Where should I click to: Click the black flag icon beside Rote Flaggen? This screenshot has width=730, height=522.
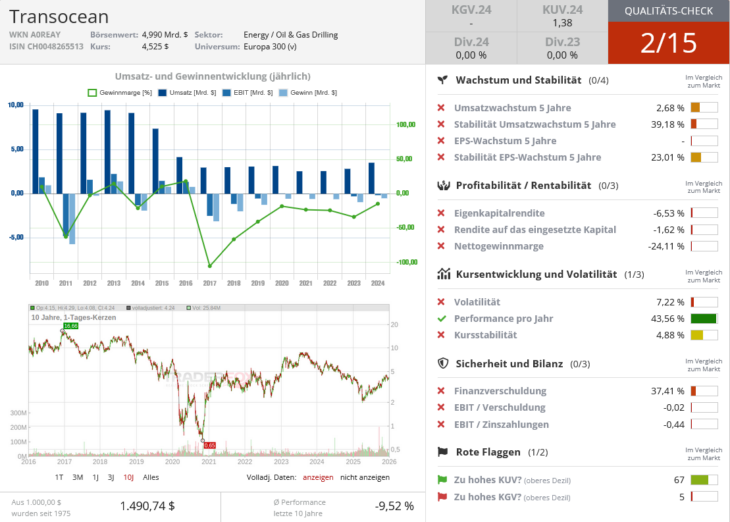point(442,452)
